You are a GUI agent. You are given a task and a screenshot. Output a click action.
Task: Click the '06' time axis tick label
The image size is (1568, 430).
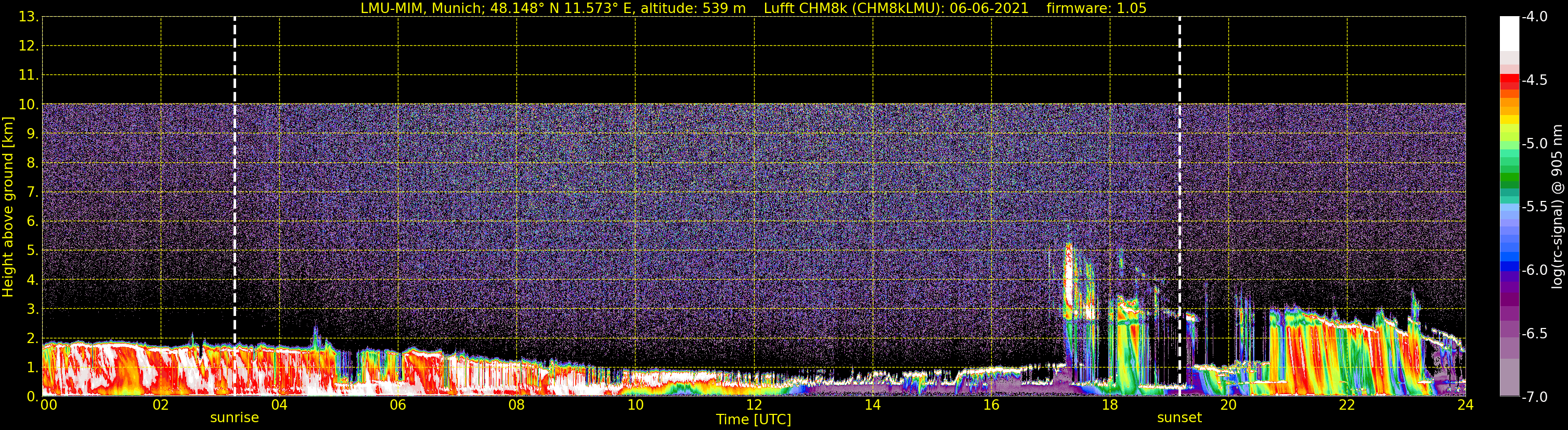coord(398,405)
